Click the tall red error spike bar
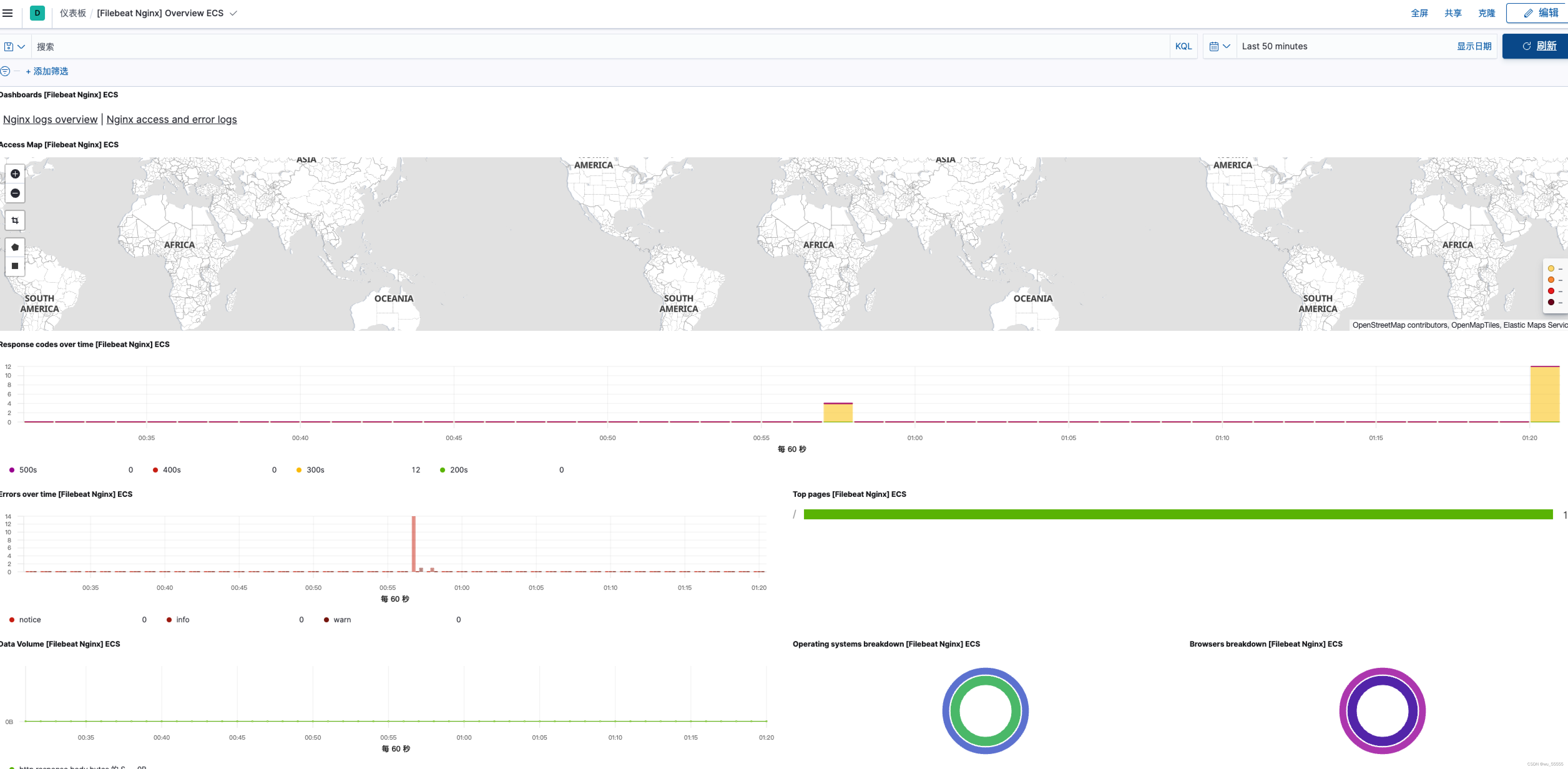This screenshot has height=769, width=1568. click(x=414, y=544)
